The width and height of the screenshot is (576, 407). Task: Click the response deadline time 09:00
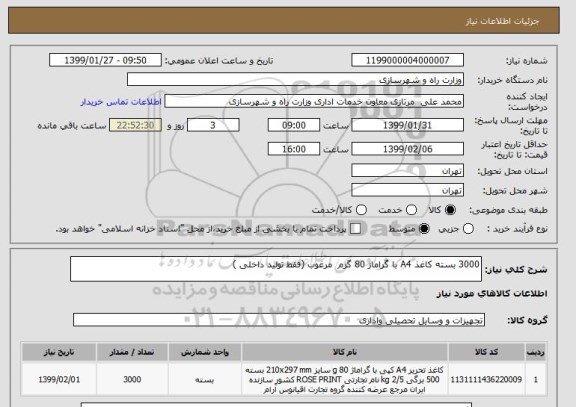pyautogui.click(x=294, y=125)
